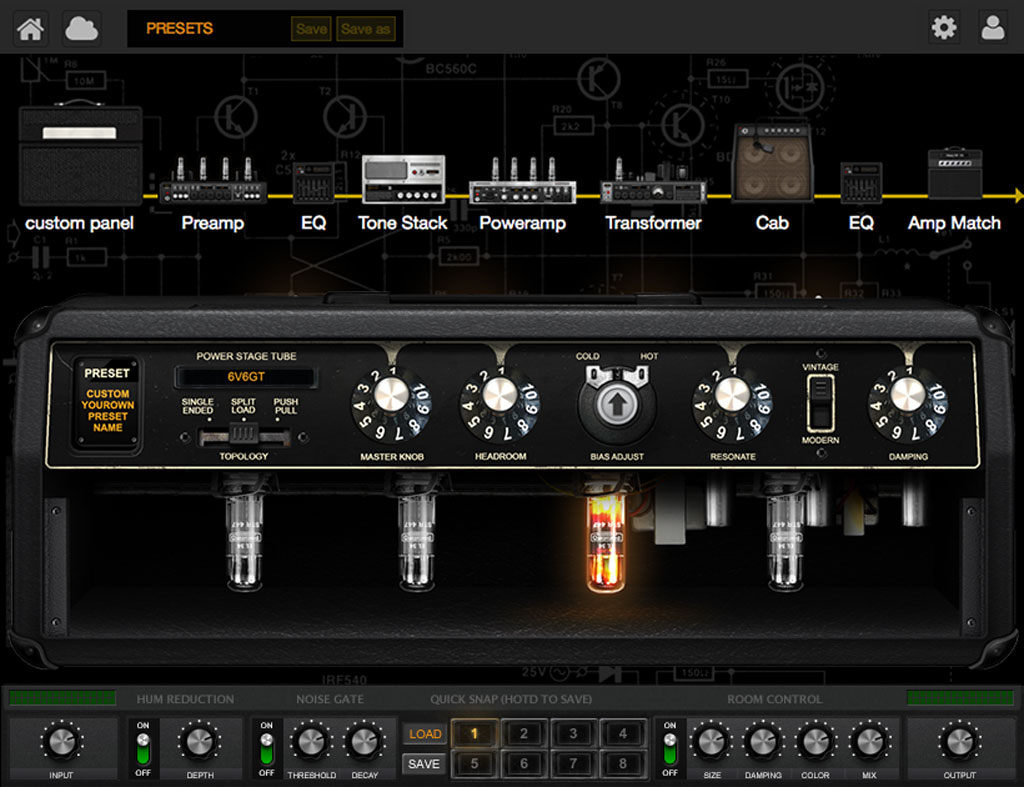1024x787 pixels.
Task: Click the Noise Gate Decay knob
Action: (365, 742)
